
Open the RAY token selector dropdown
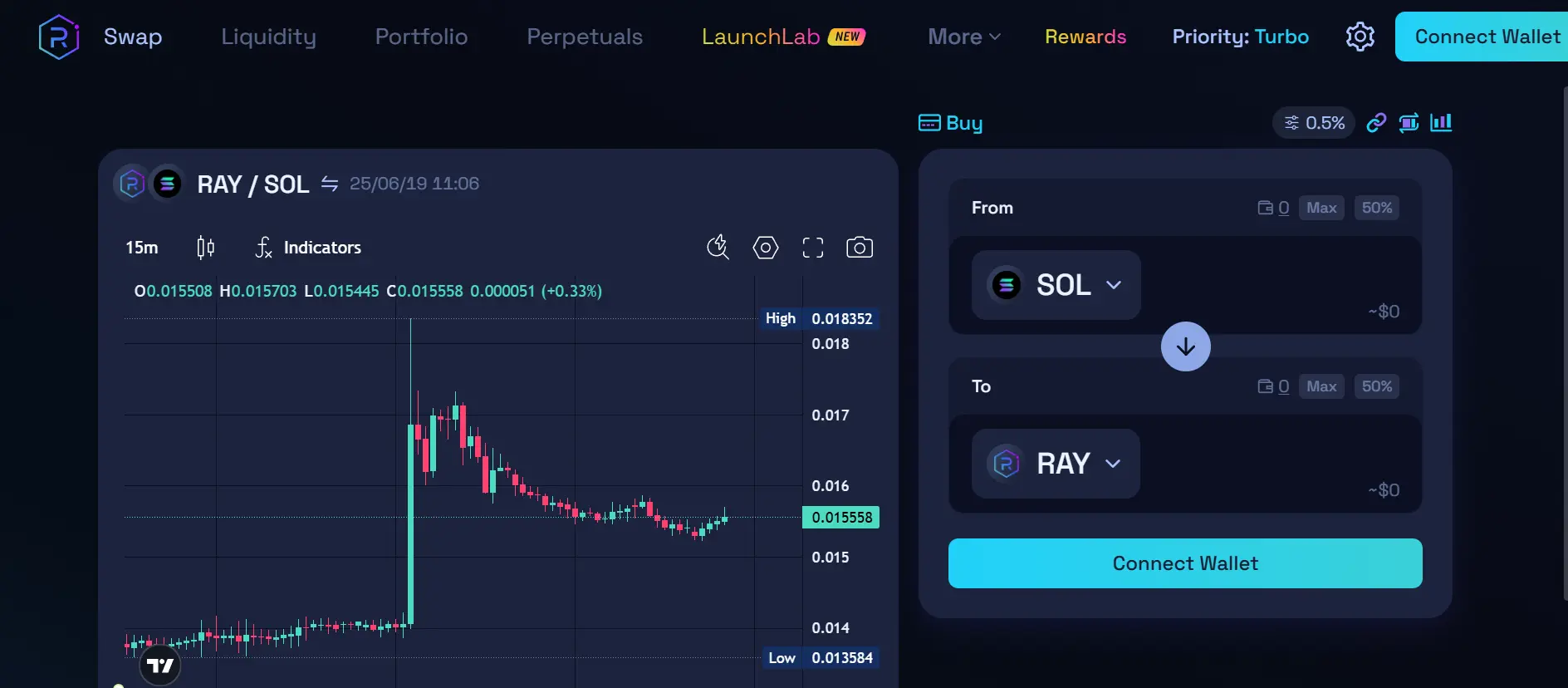coord(1056,464)
